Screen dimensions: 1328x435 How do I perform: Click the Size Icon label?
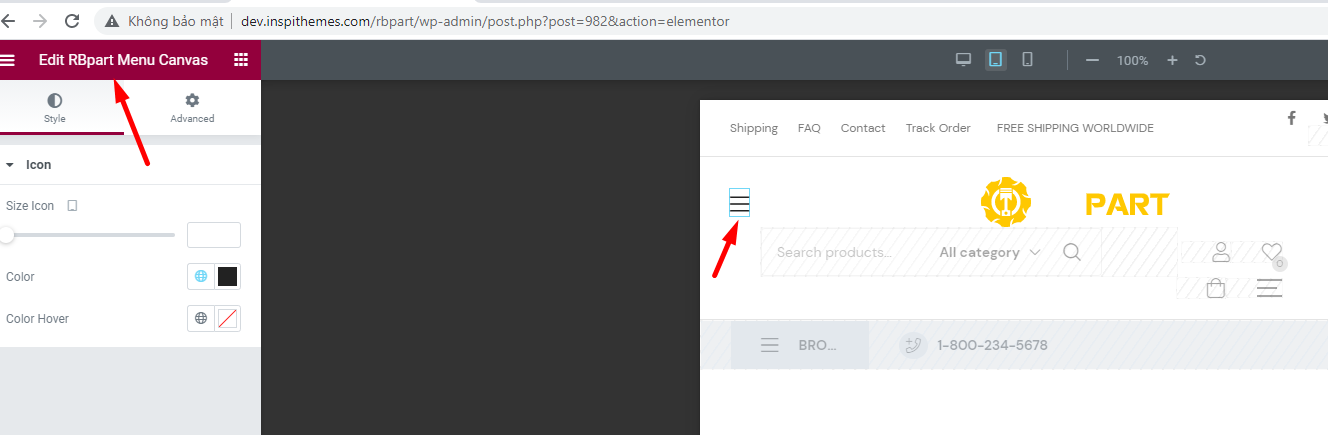point(30,206)
